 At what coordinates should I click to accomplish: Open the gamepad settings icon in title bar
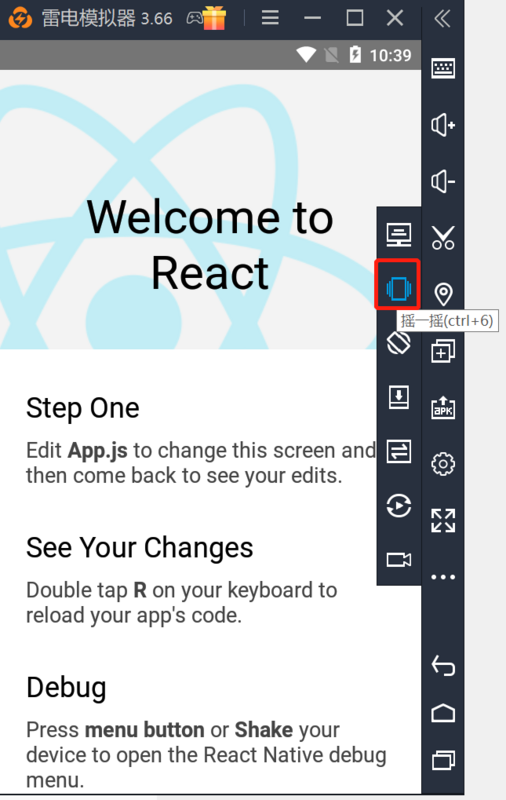tap(194, 19)
